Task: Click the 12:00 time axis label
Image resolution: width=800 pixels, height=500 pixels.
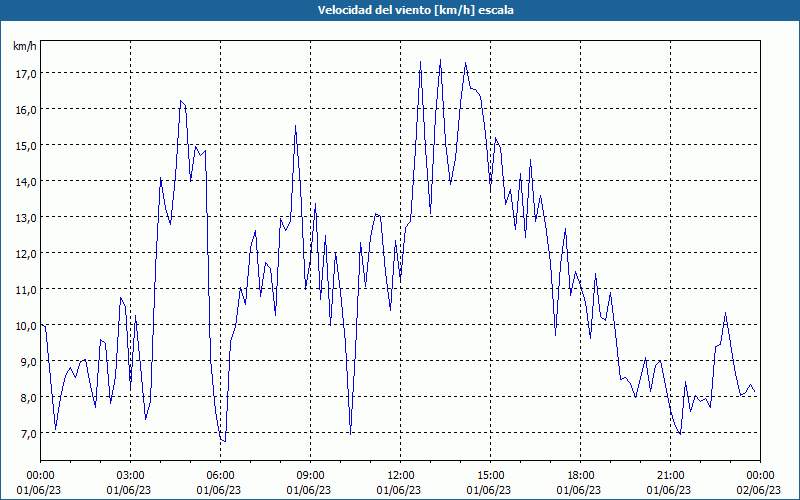Action: click(x=401, y=476)
